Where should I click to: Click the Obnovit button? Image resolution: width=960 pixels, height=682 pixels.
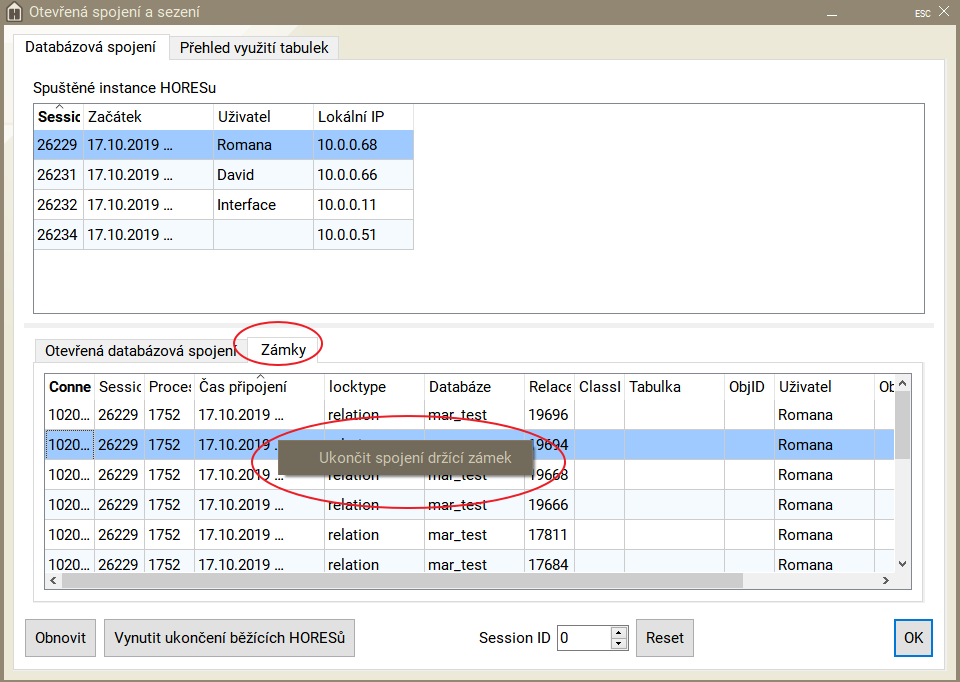point(60,638)
